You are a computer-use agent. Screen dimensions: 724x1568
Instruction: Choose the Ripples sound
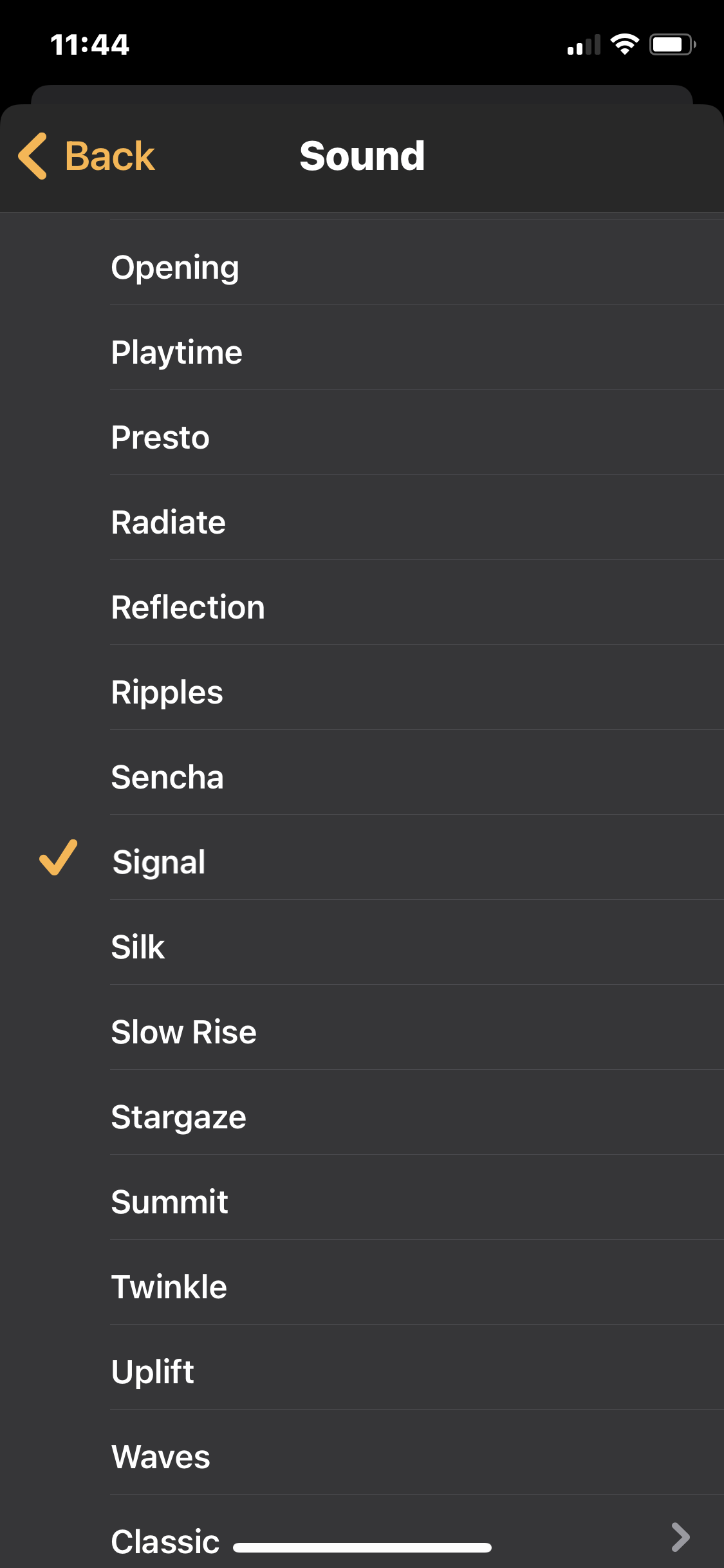click(167, 693)
